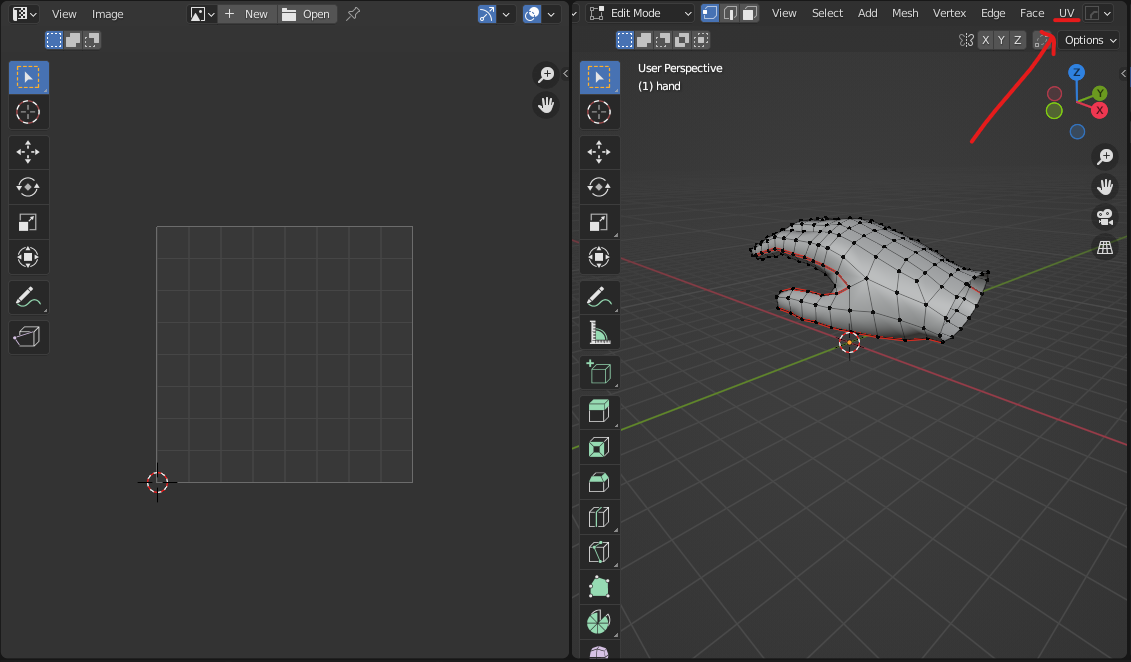This screenshot has height=662, width=1131.
Task: Choose the Add Cube tool
Action: pyautogui.click(x=599, y=373)
